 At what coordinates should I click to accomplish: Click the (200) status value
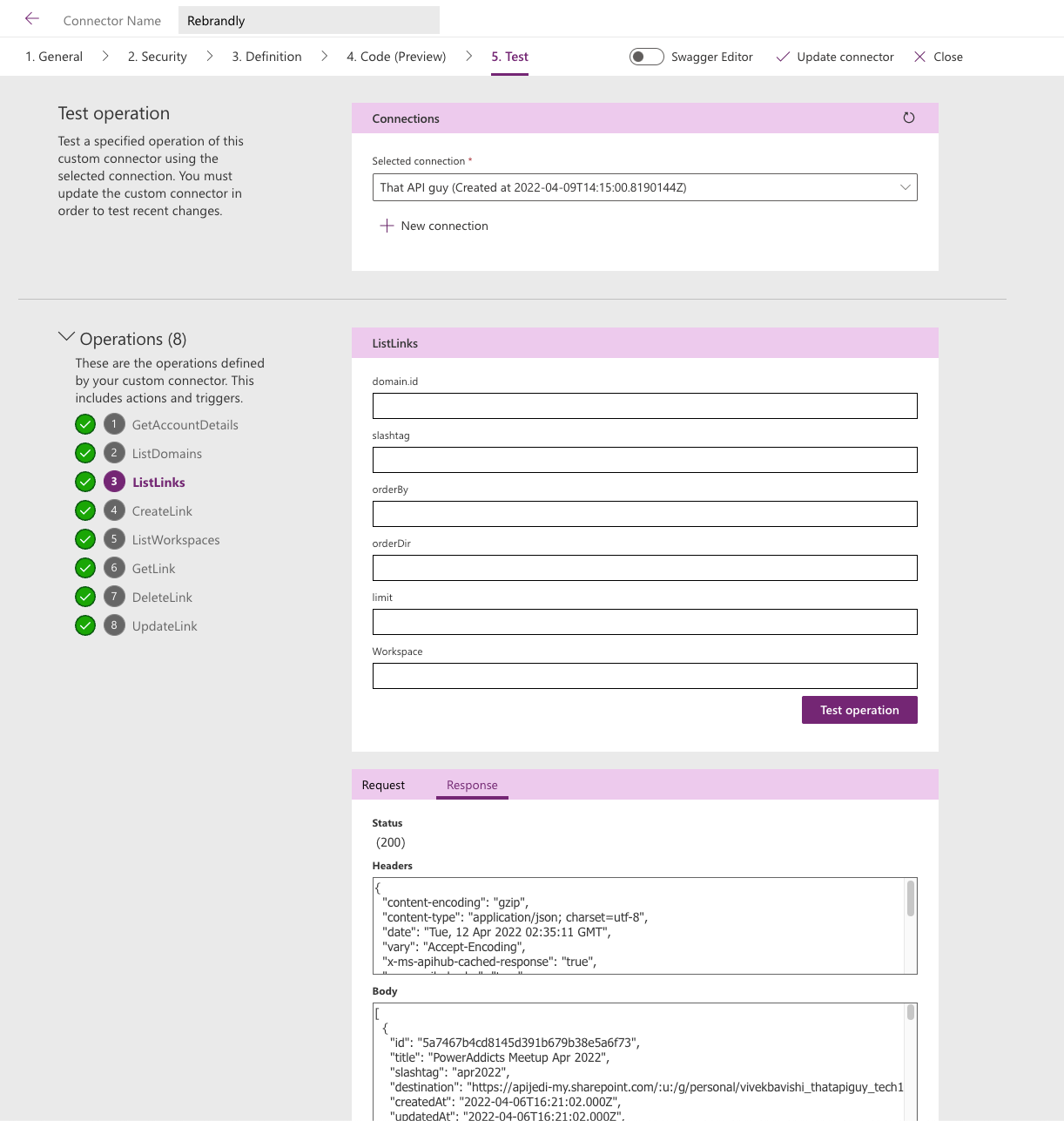391,842
